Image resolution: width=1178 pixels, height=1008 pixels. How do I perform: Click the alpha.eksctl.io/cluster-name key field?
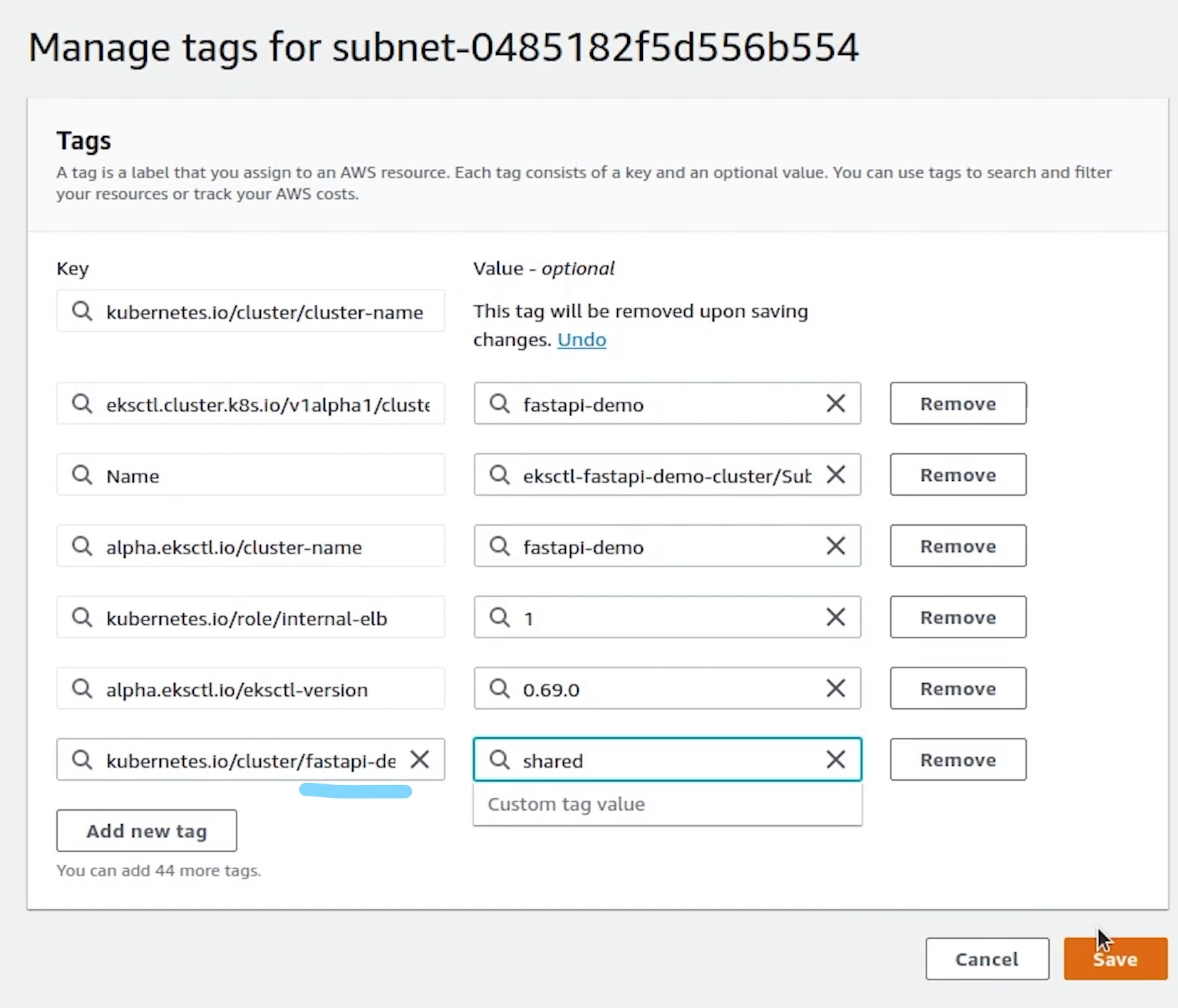coord(264,546)
